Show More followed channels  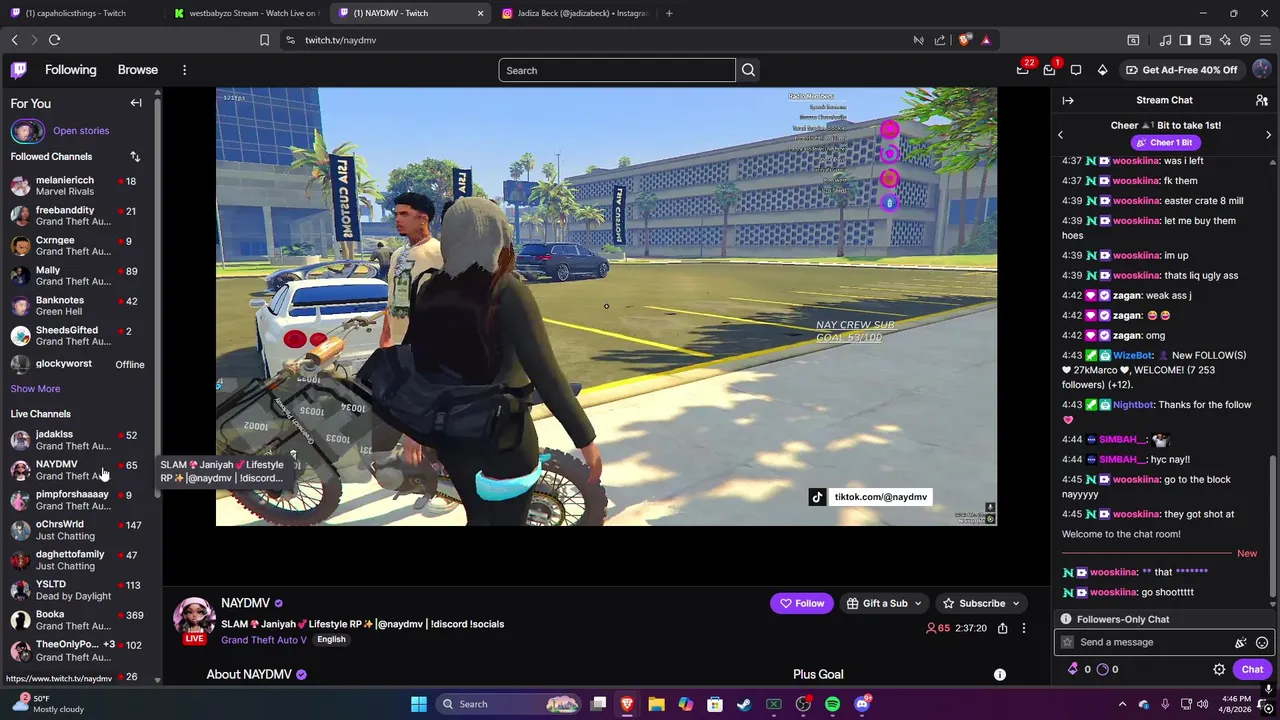tap(35, 389)
